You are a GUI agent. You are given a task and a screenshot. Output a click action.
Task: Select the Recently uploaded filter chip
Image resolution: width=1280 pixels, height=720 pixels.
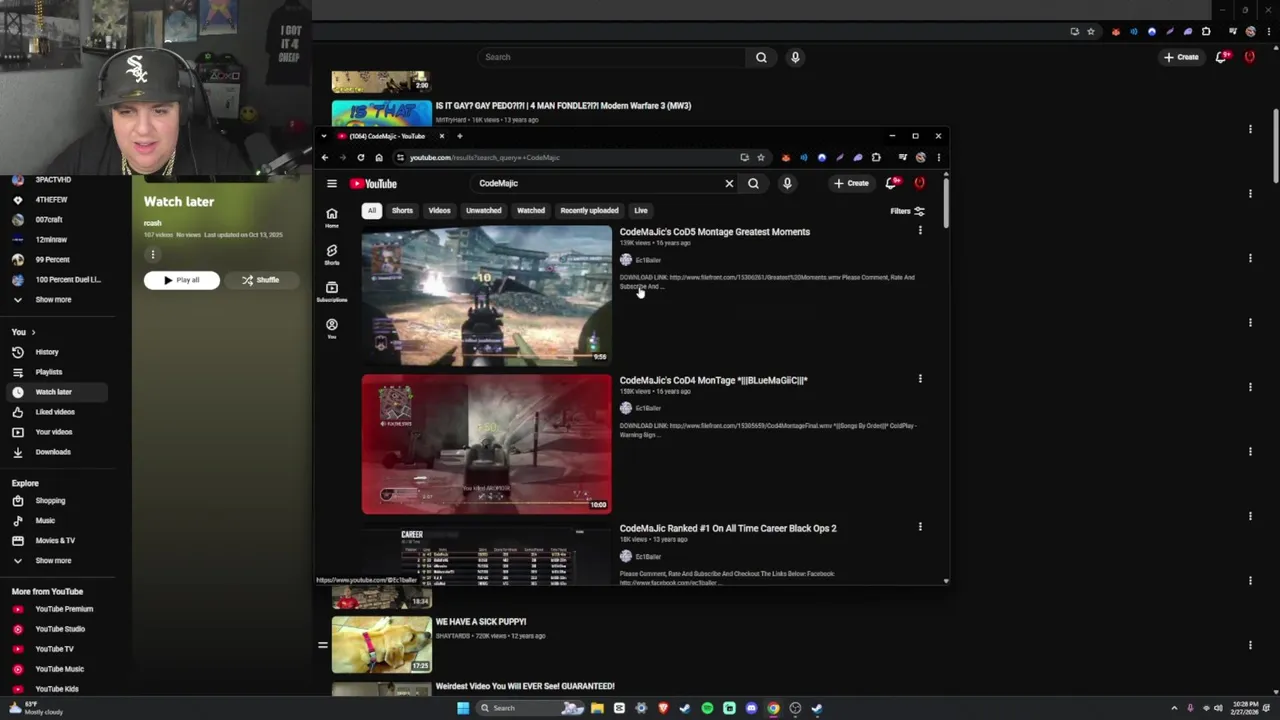(589, 211)
